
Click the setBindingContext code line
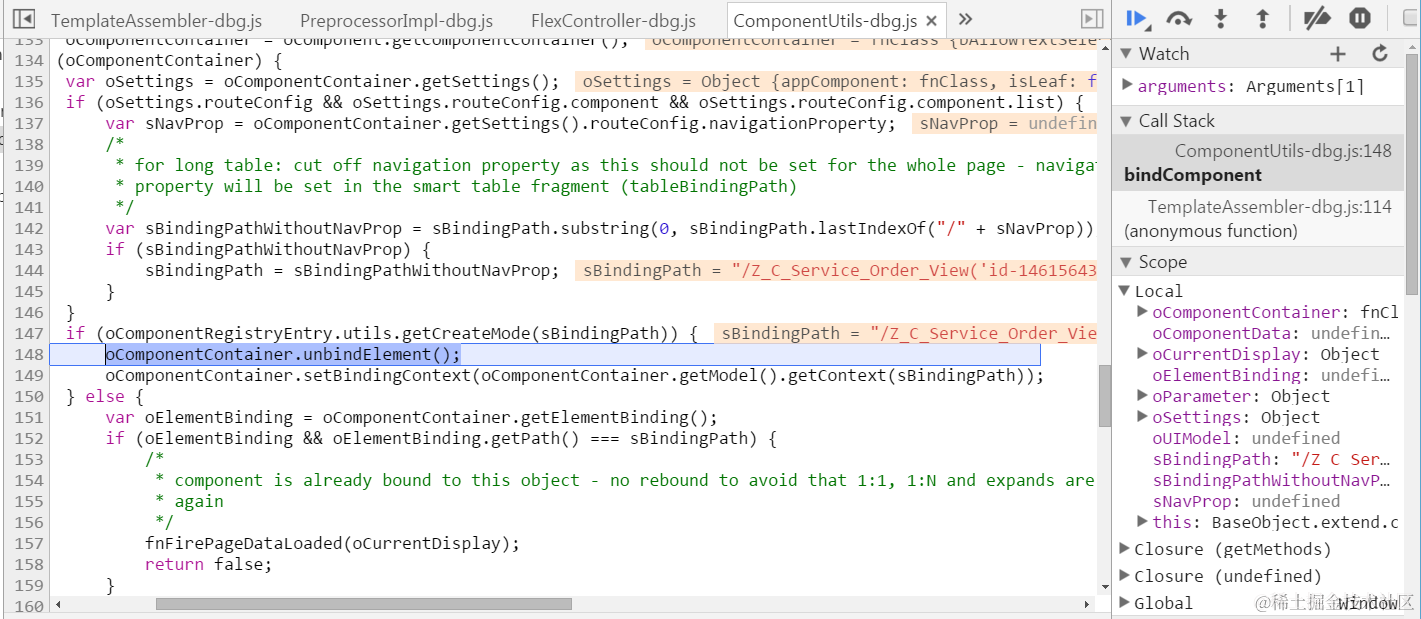(x=574, y=375)
